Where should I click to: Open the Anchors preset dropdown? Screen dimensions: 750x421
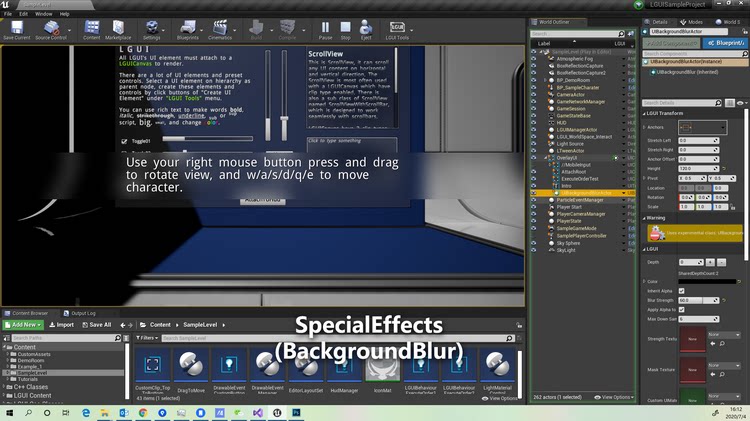702,128
